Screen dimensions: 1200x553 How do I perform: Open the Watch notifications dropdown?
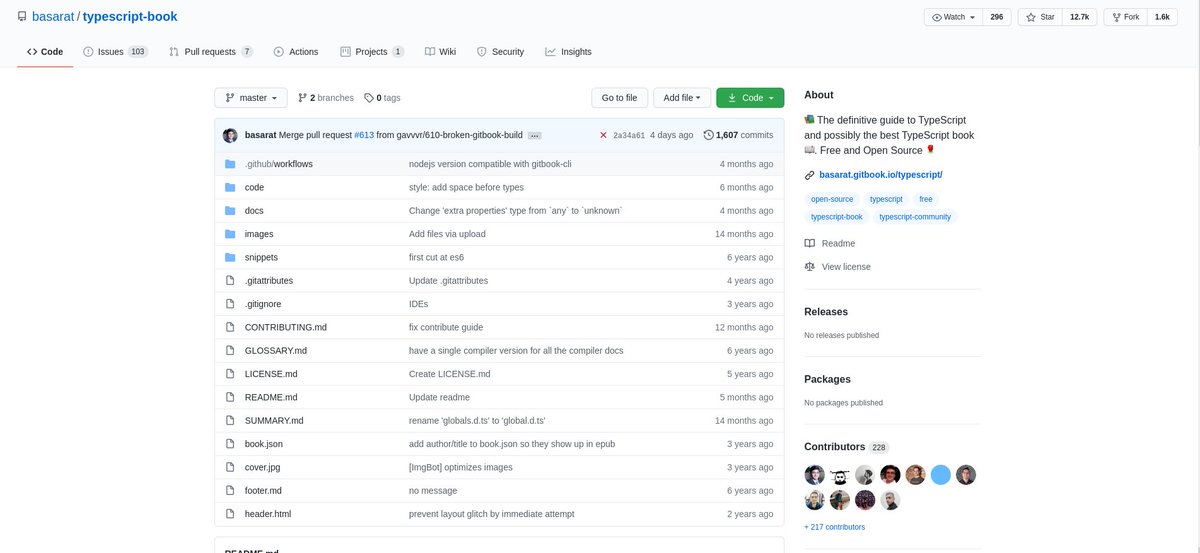953,17
